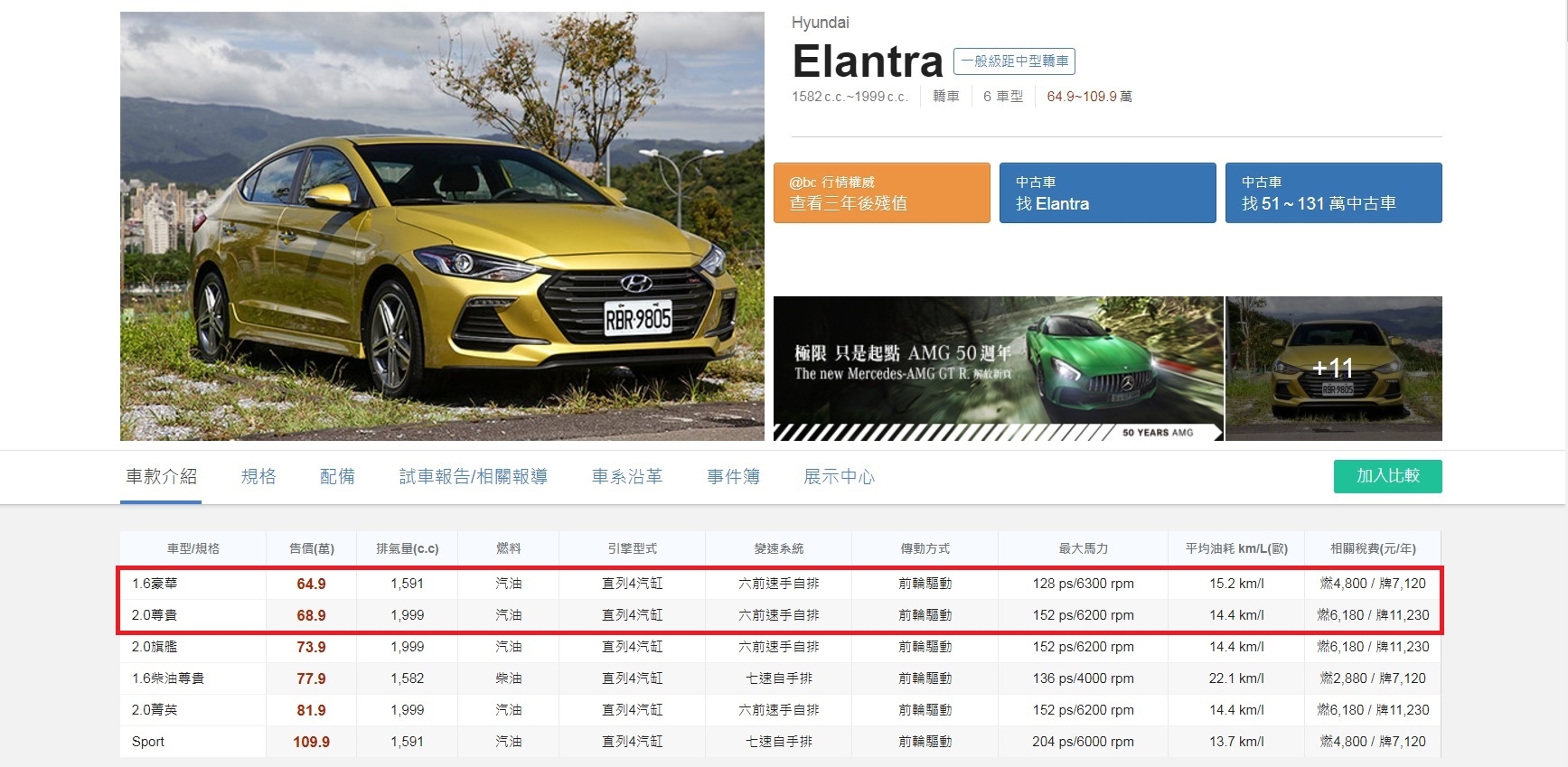Click the 64.9~109.9 萬 price range
The width and height of the screenshot is (1568, 767).
1089,97
